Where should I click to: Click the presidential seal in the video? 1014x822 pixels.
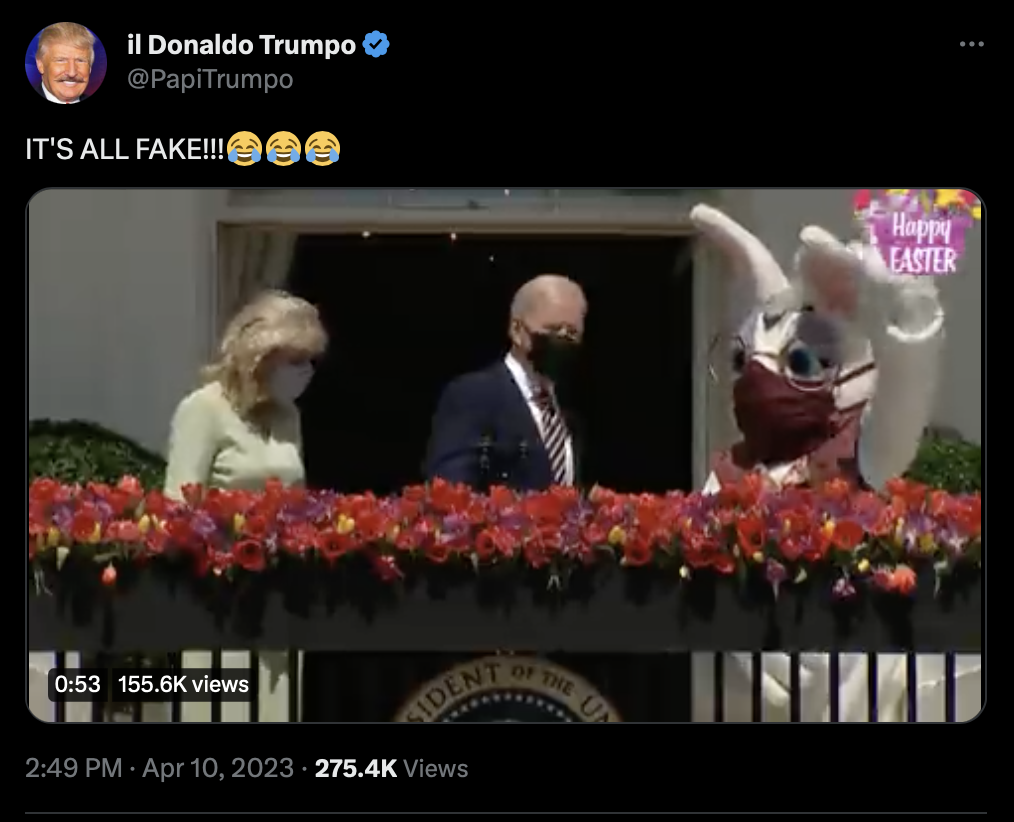click(508, 689)
